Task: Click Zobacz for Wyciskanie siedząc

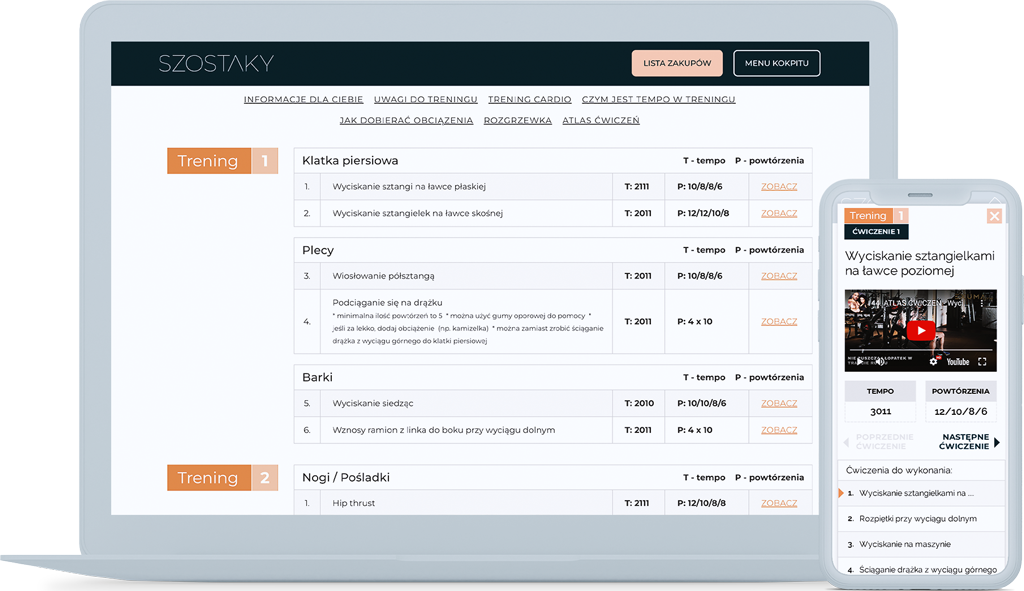Action: tap(779, 404)
